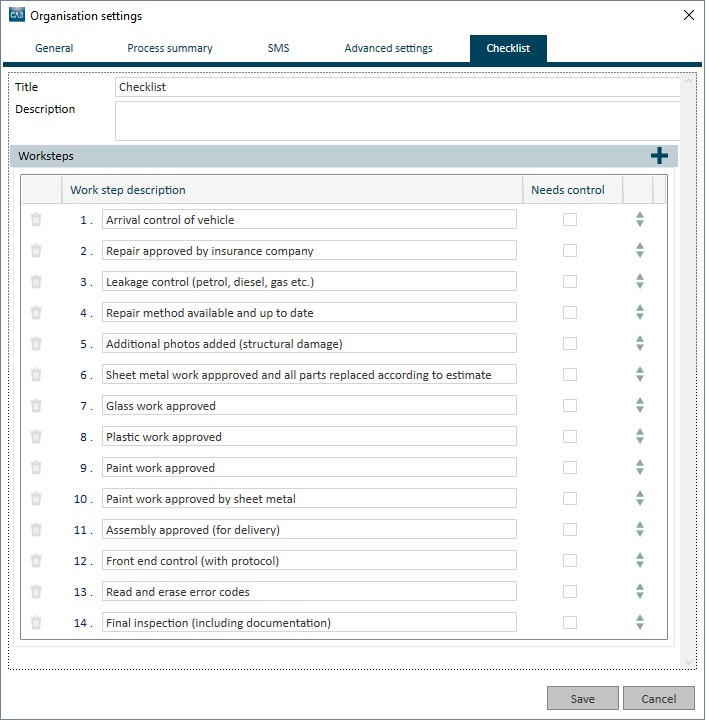
Task: Cancel the settings dialog
Action: coord(659,698)
